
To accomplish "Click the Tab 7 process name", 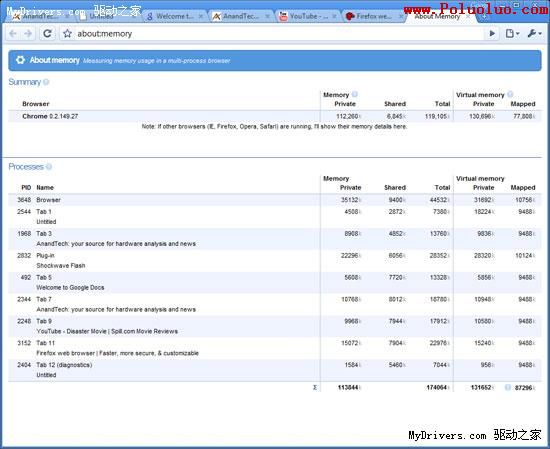I will (x=44, y=300).
